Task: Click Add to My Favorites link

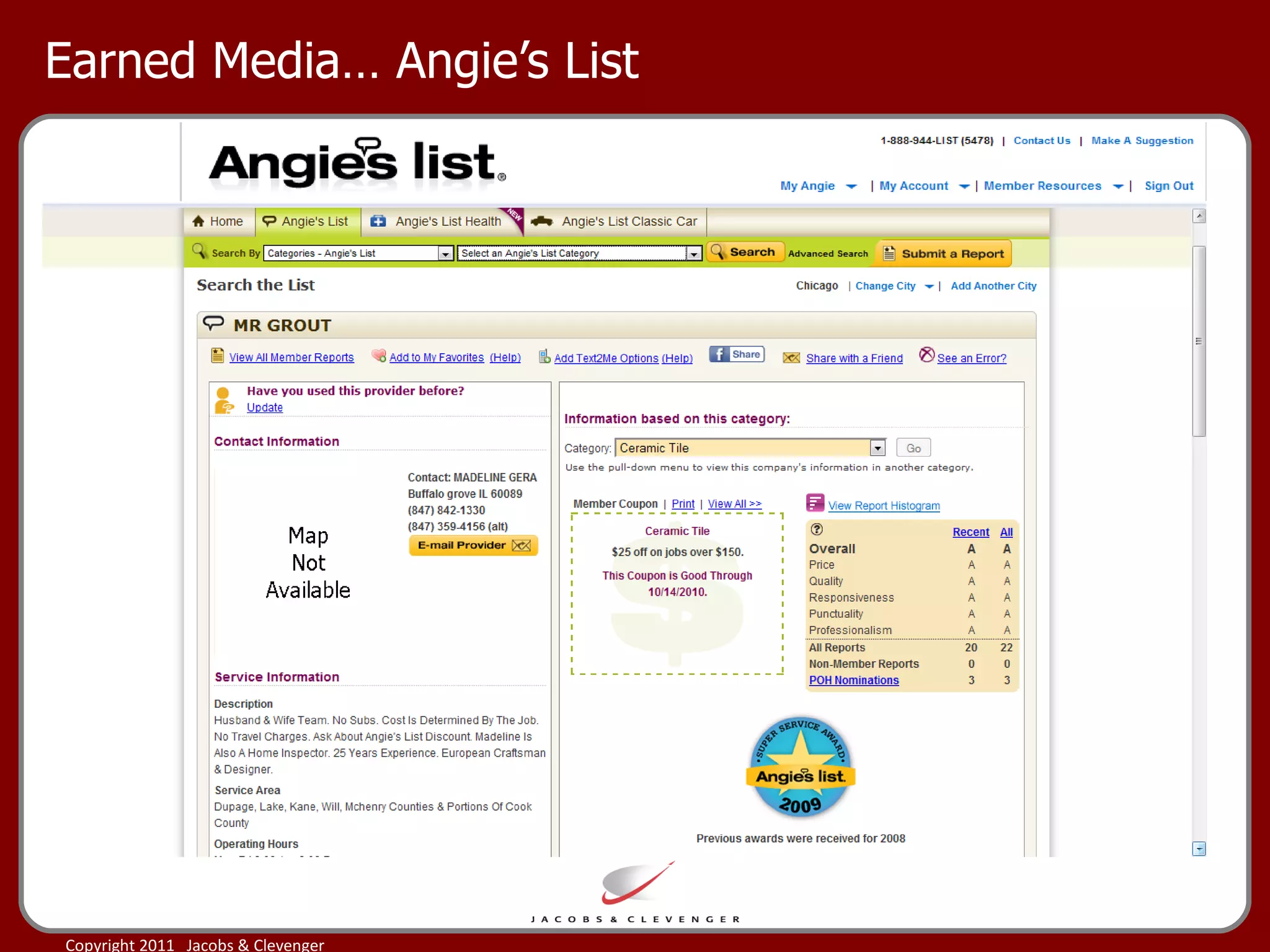Action: point(437,358)
